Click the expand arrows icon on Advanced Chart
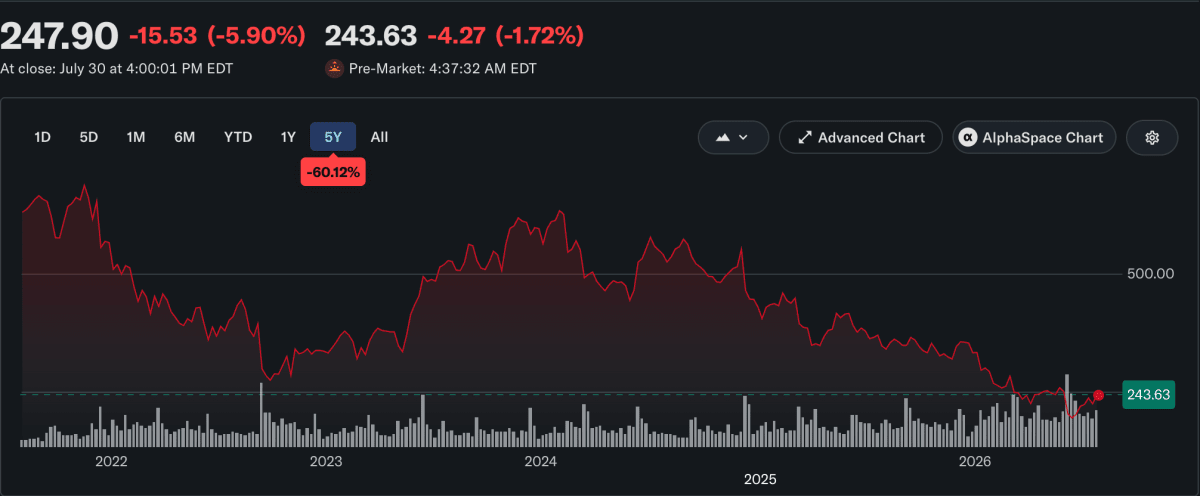The image size is (1200, 496). [803, 138]
